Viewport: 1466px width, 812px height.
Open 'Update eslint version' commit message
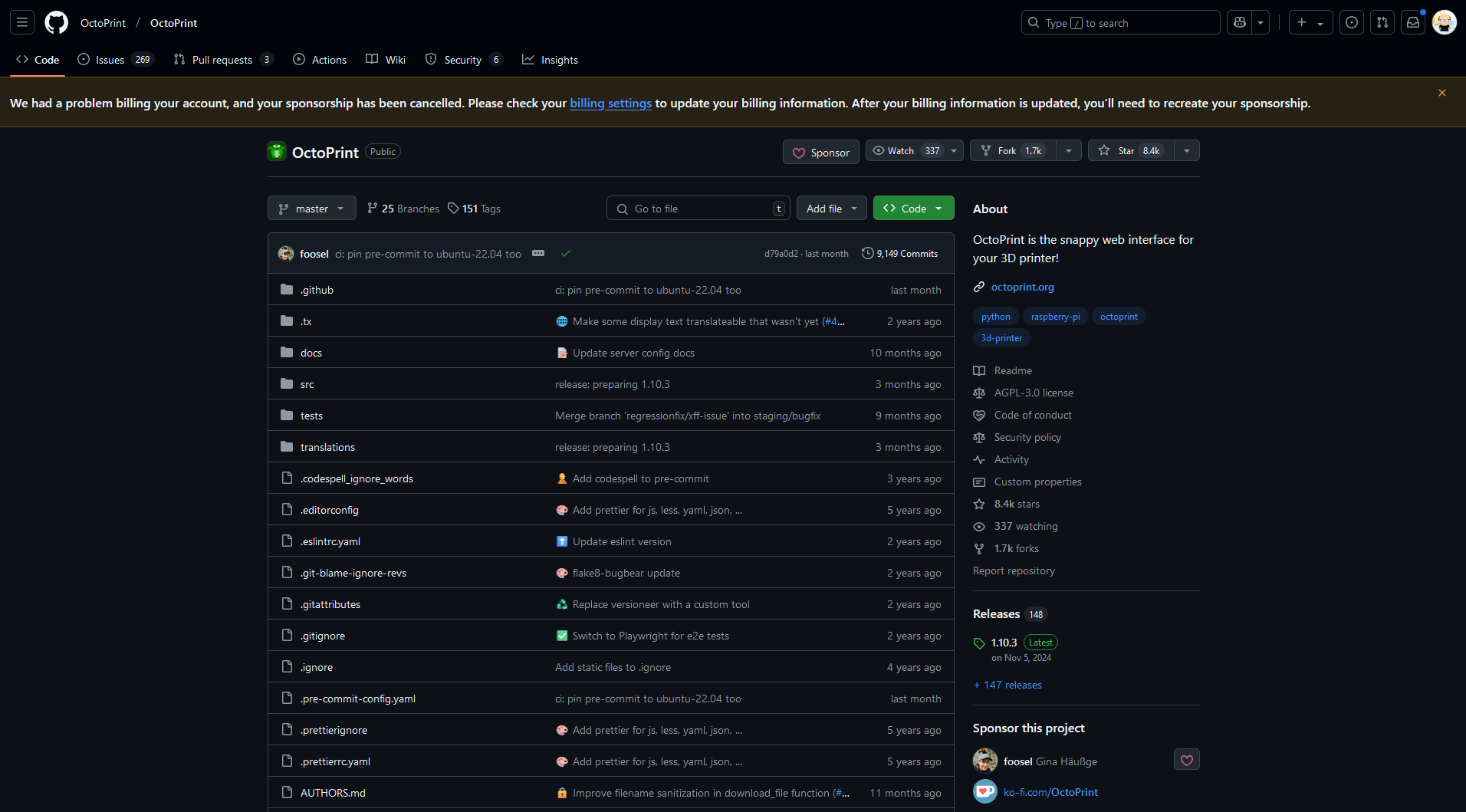click(x=622, y=541)
